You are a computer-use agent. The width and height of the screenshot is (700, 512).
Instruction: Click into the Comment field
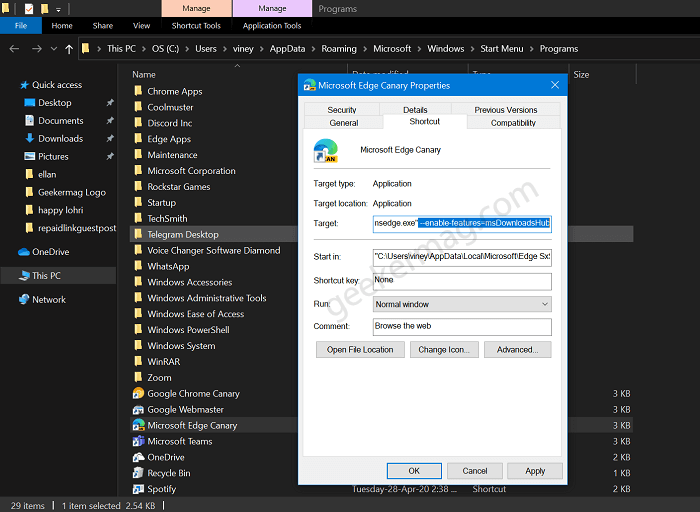pyautogui.click(x=462, y=326)
